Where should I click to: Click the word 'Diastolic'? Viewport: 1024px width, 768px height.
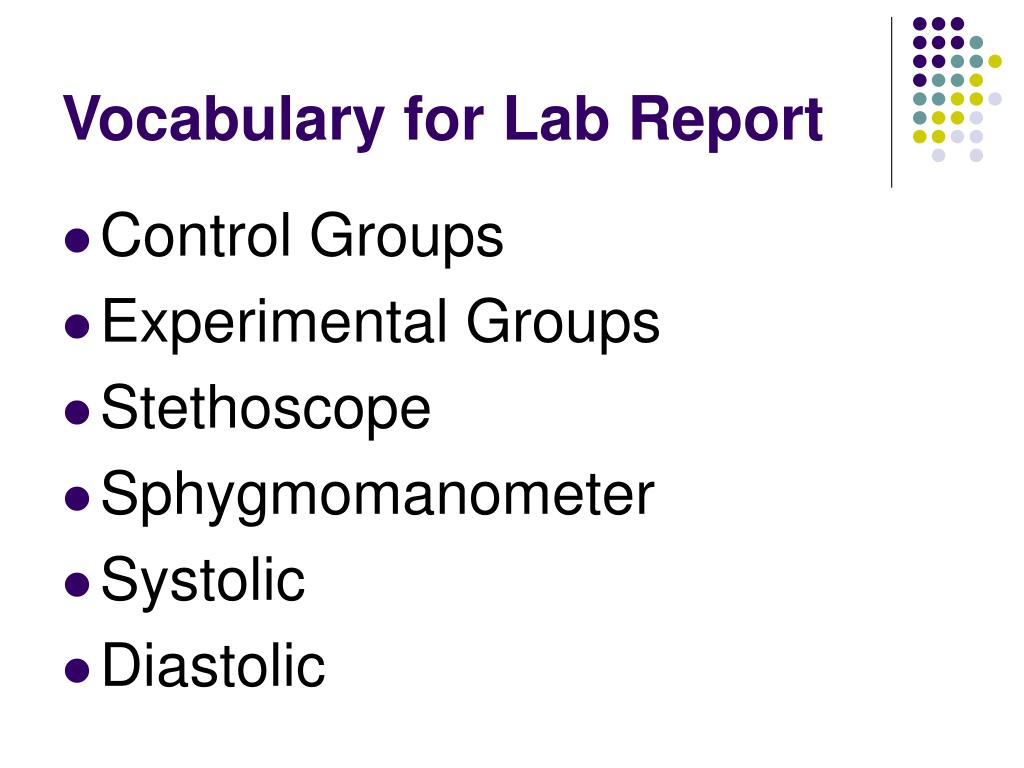coord(214,666)
